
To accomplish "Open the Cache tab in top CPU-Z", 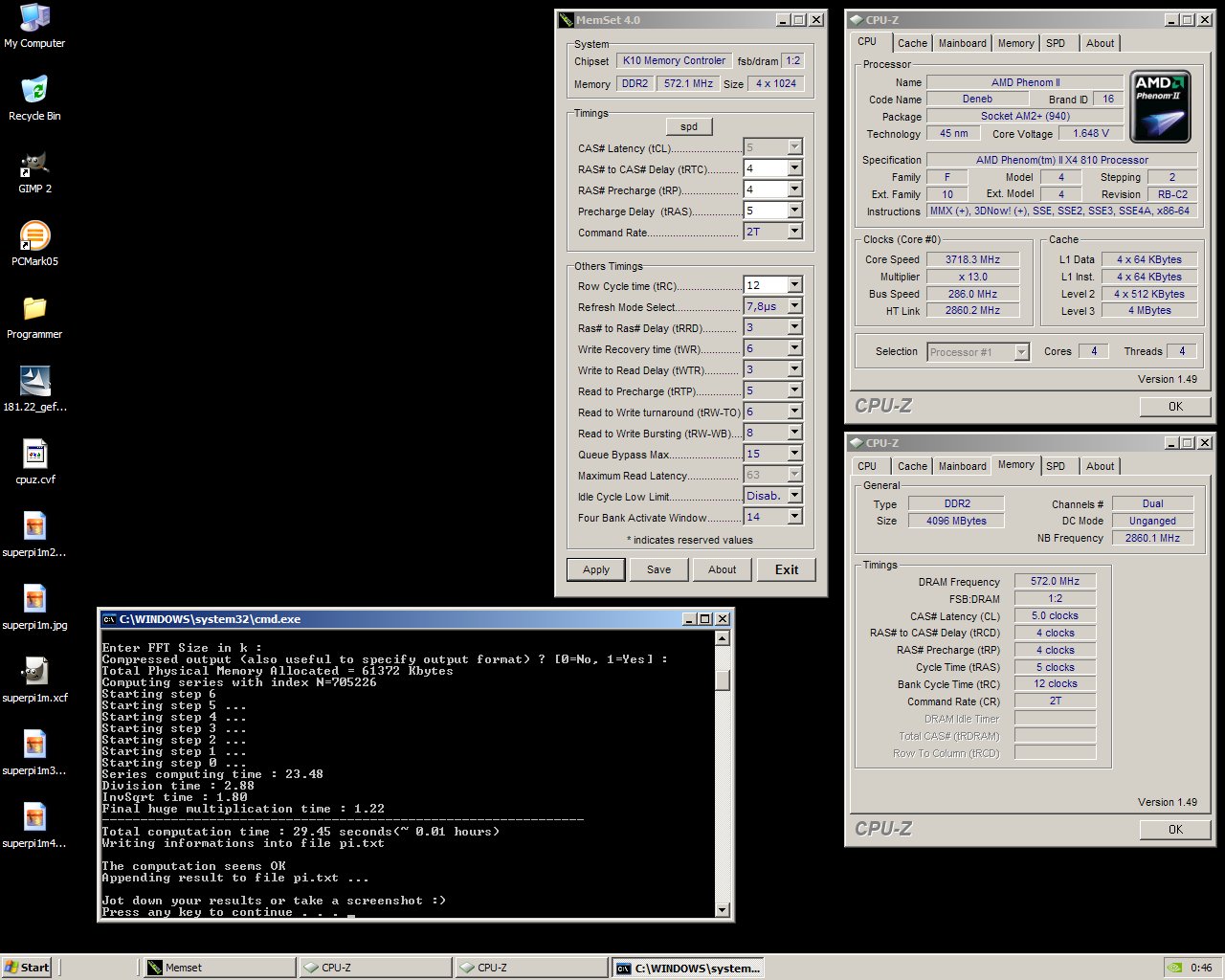I will [912, 43].
